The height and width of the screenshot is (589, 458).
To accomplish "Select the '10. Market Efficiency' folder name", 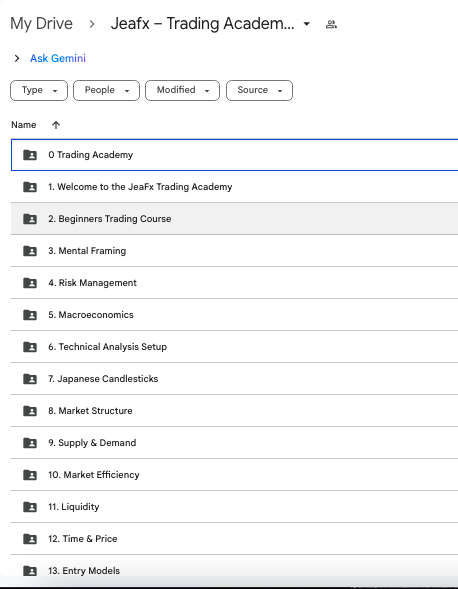I will tap(94, 475).
